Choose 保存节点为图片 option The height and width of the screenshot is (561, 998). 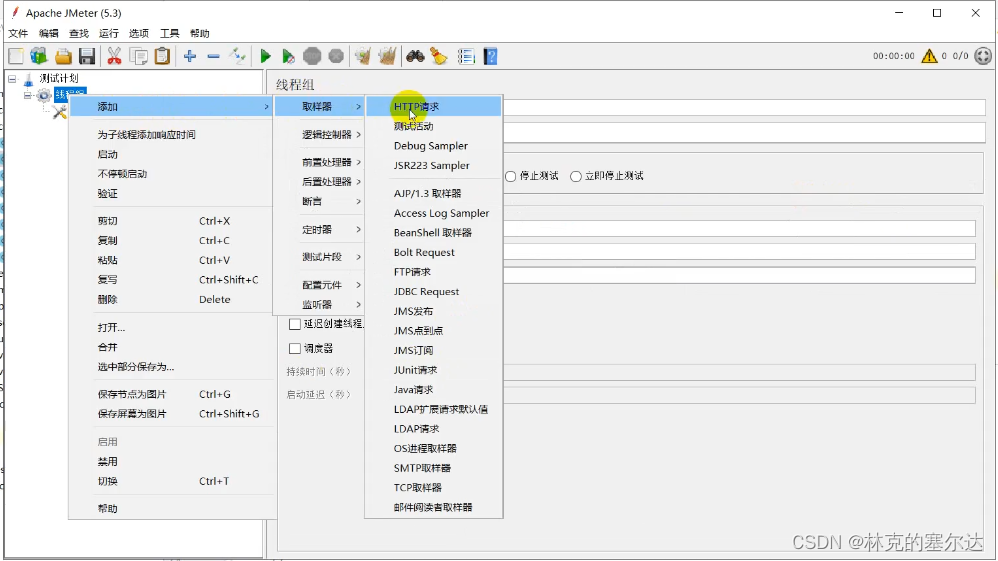[x=171, y=394]
